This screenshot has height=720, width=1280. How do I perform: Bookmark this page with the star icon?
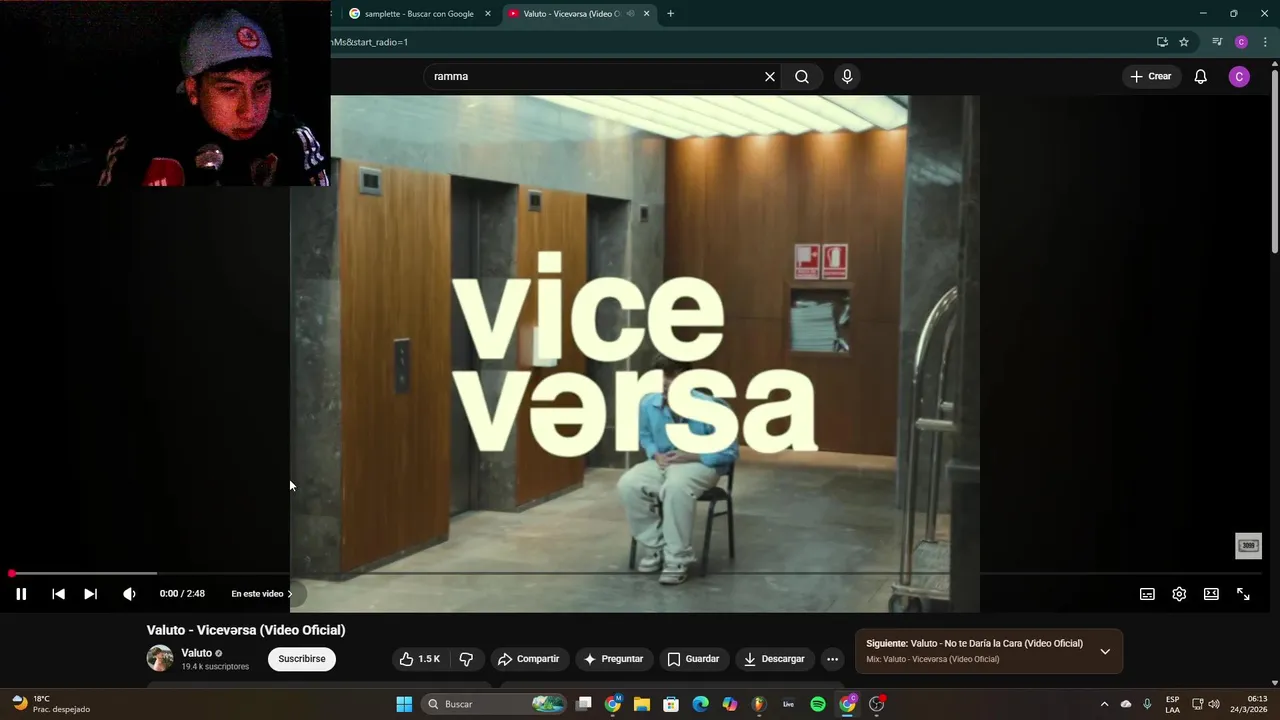[1184, 42]
